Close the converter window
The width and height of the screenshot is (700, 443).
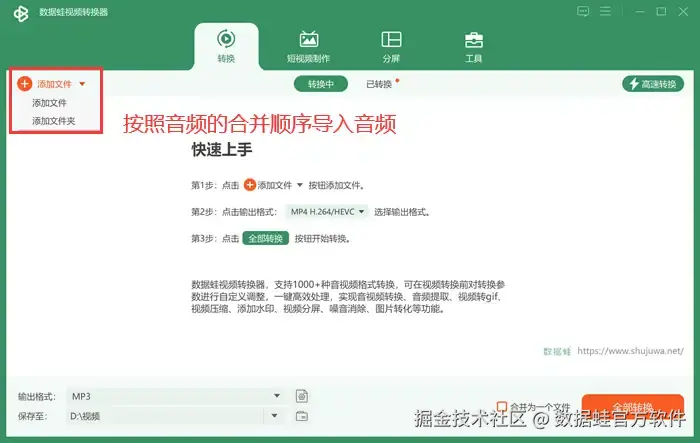pos(683,12)
